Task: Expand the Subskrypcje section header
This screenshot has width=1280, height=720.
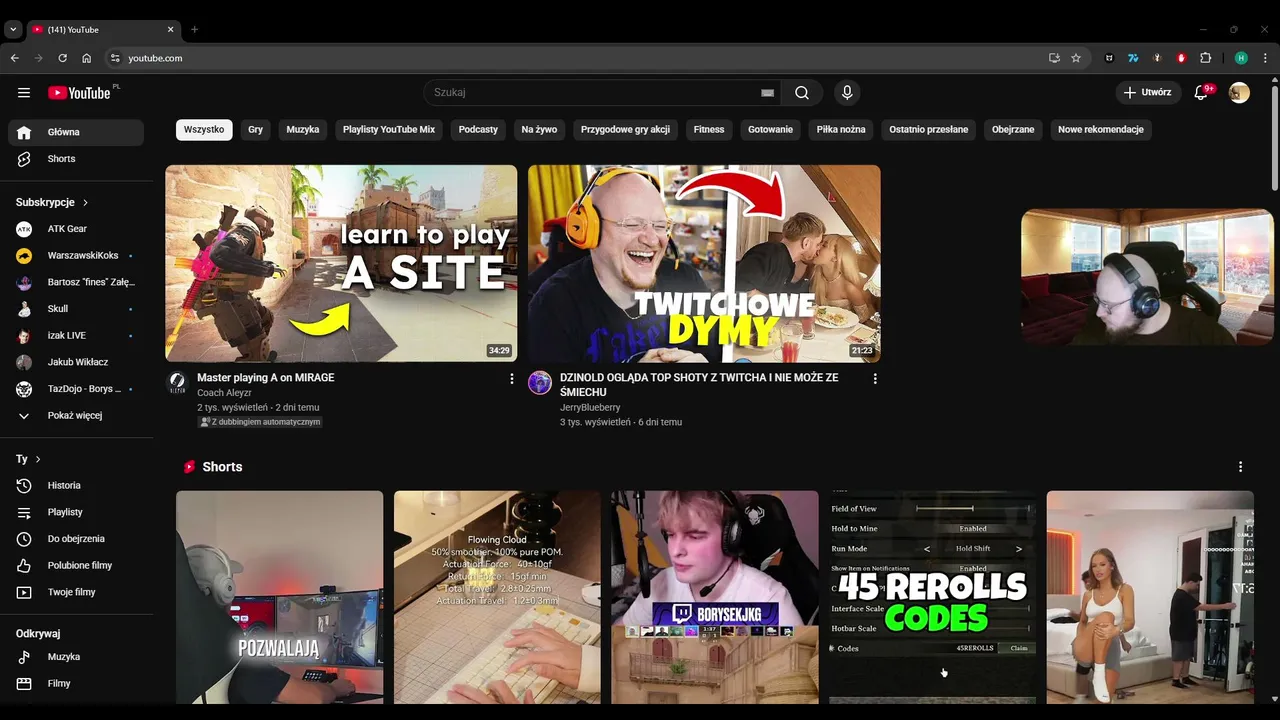Action: pyautogui.click(x=52, y=202)
